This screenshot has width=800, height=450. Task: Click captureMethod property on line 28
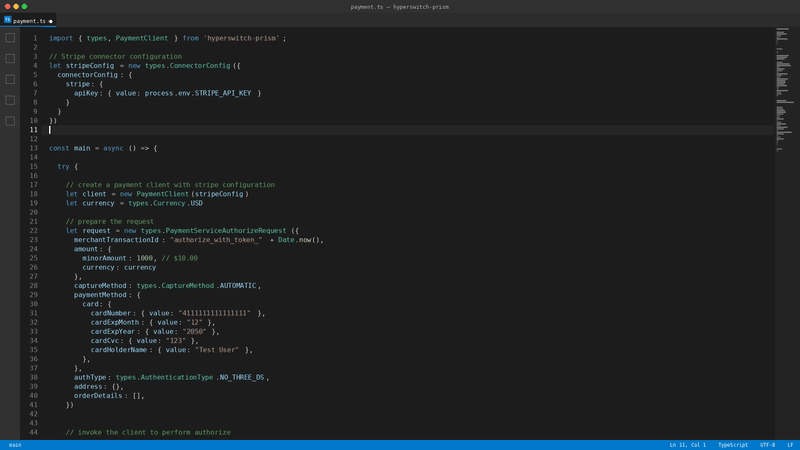[x=99, y=286]
